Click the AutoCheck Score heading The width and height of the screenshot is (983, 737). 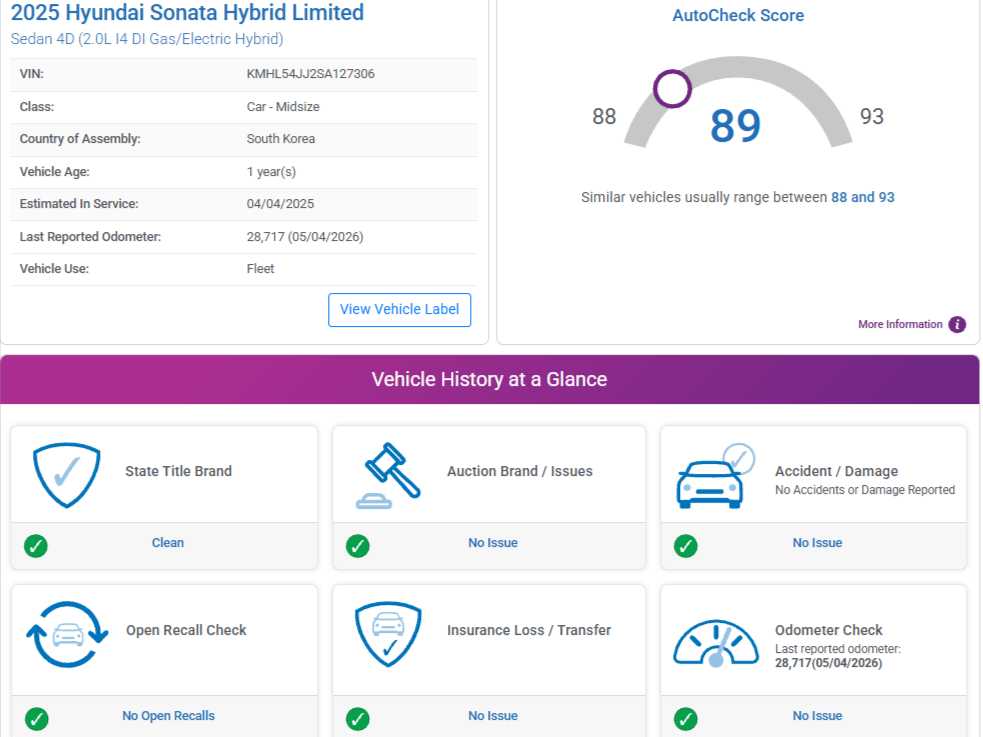pos(738,16)
